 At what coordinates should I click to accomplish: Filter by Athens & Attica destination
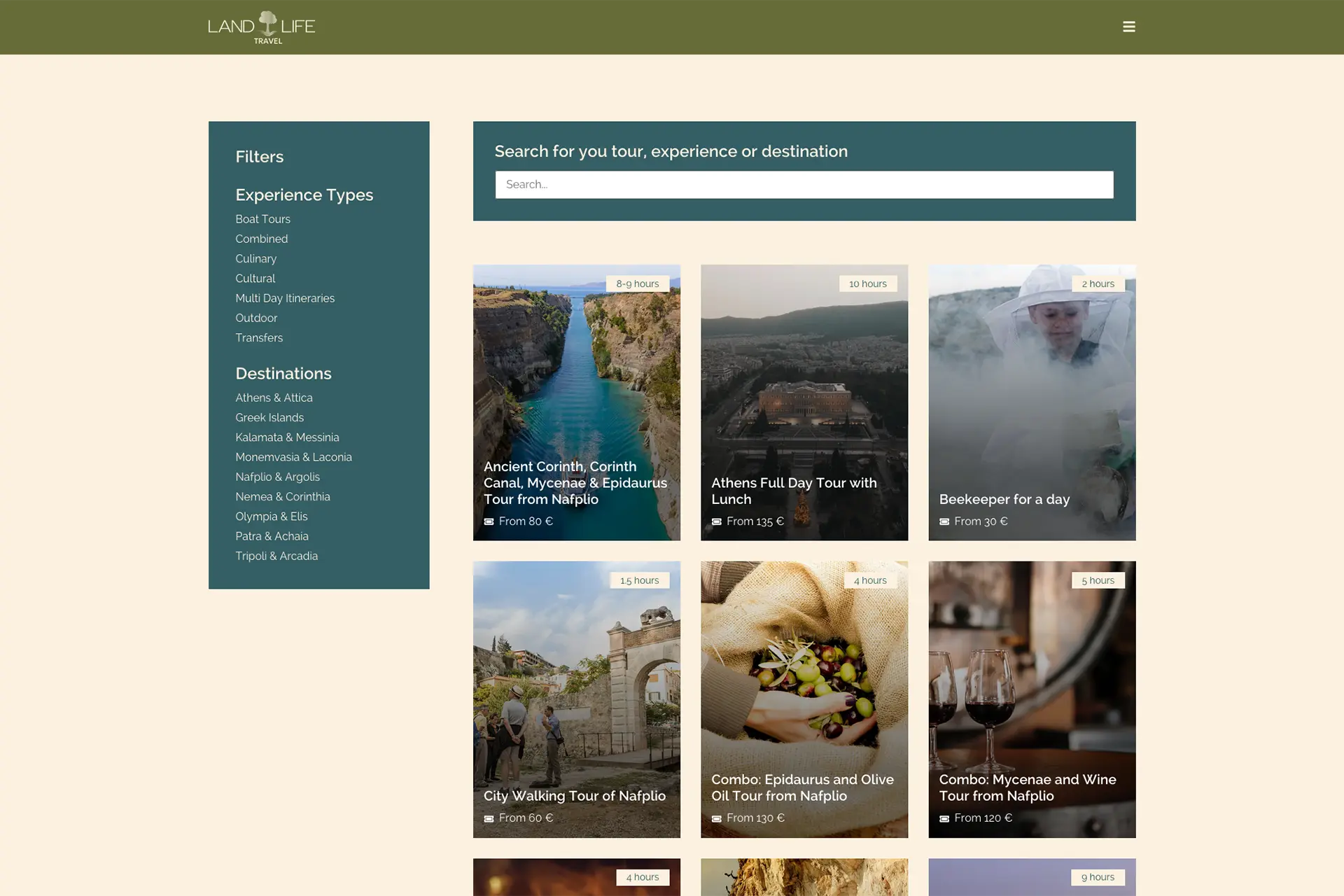point(274,398)
